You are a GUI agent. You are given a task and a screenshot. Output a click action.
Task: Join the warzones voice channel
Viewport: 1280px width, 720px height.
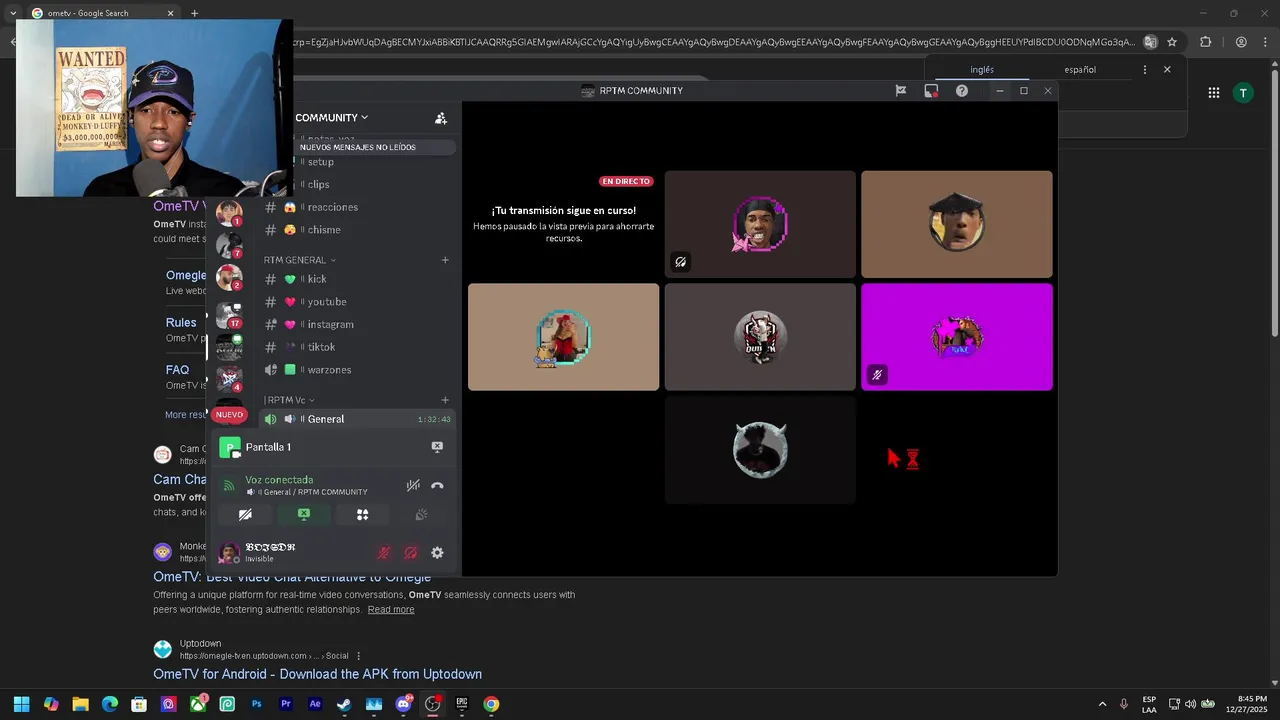[x=357, y=370]
